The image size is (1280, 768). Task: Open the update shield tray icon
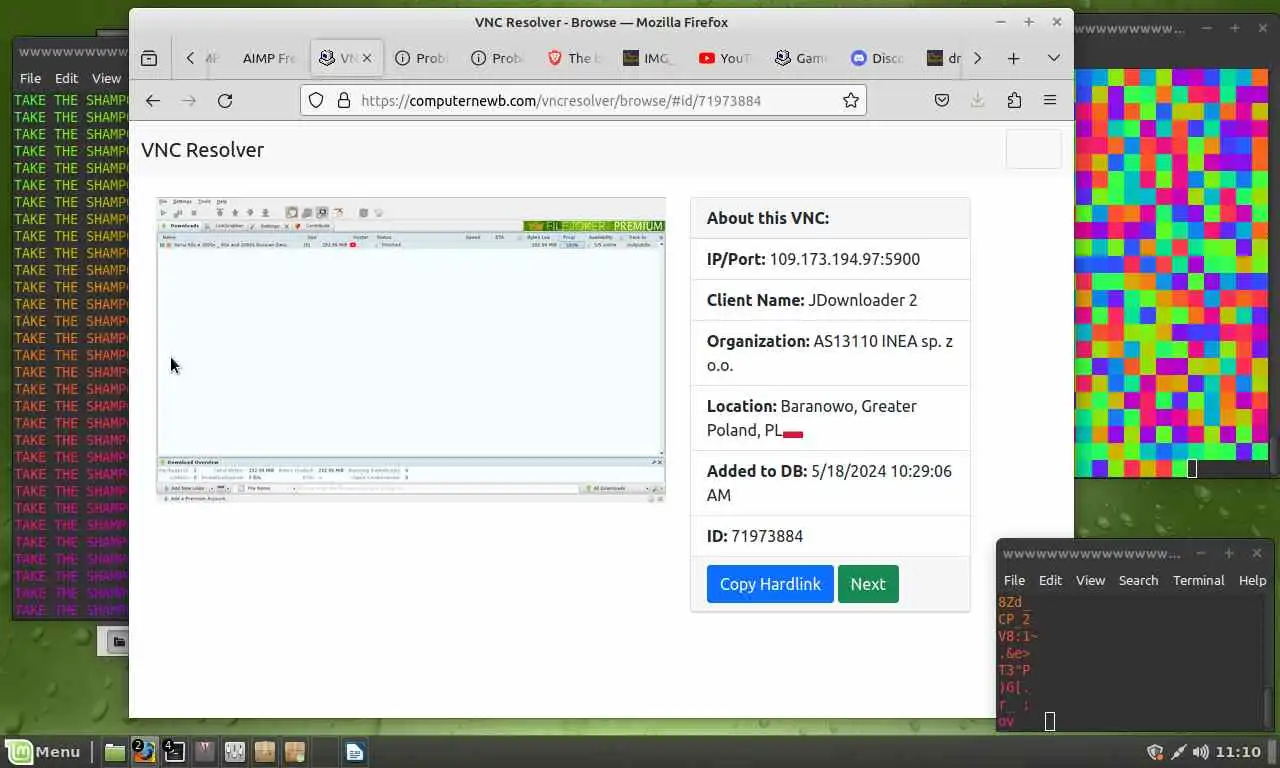[x=1155, y=752]
